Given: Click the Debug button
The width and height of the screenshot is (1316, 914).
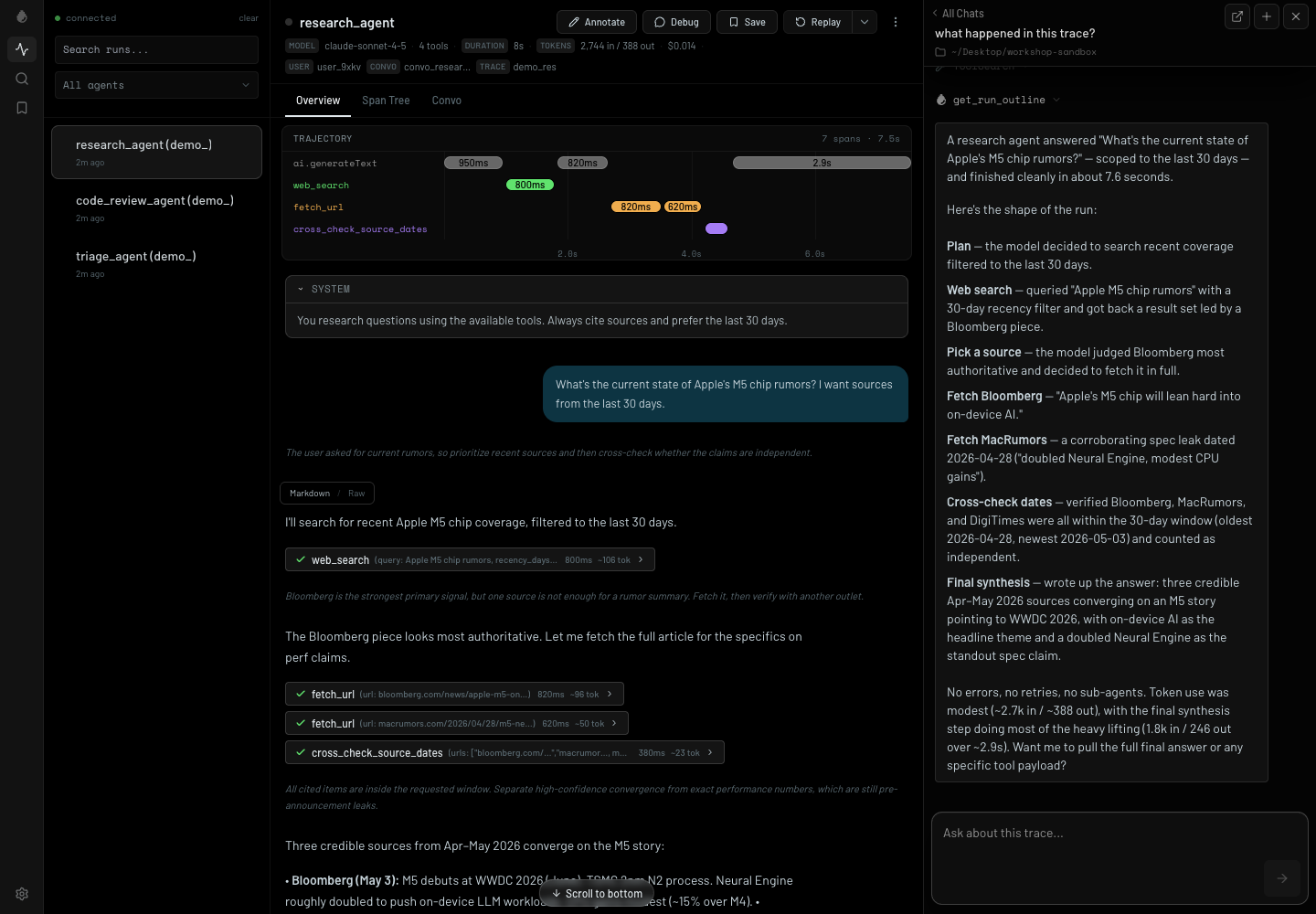Looking at the screenshot, I should click(677, 22).
